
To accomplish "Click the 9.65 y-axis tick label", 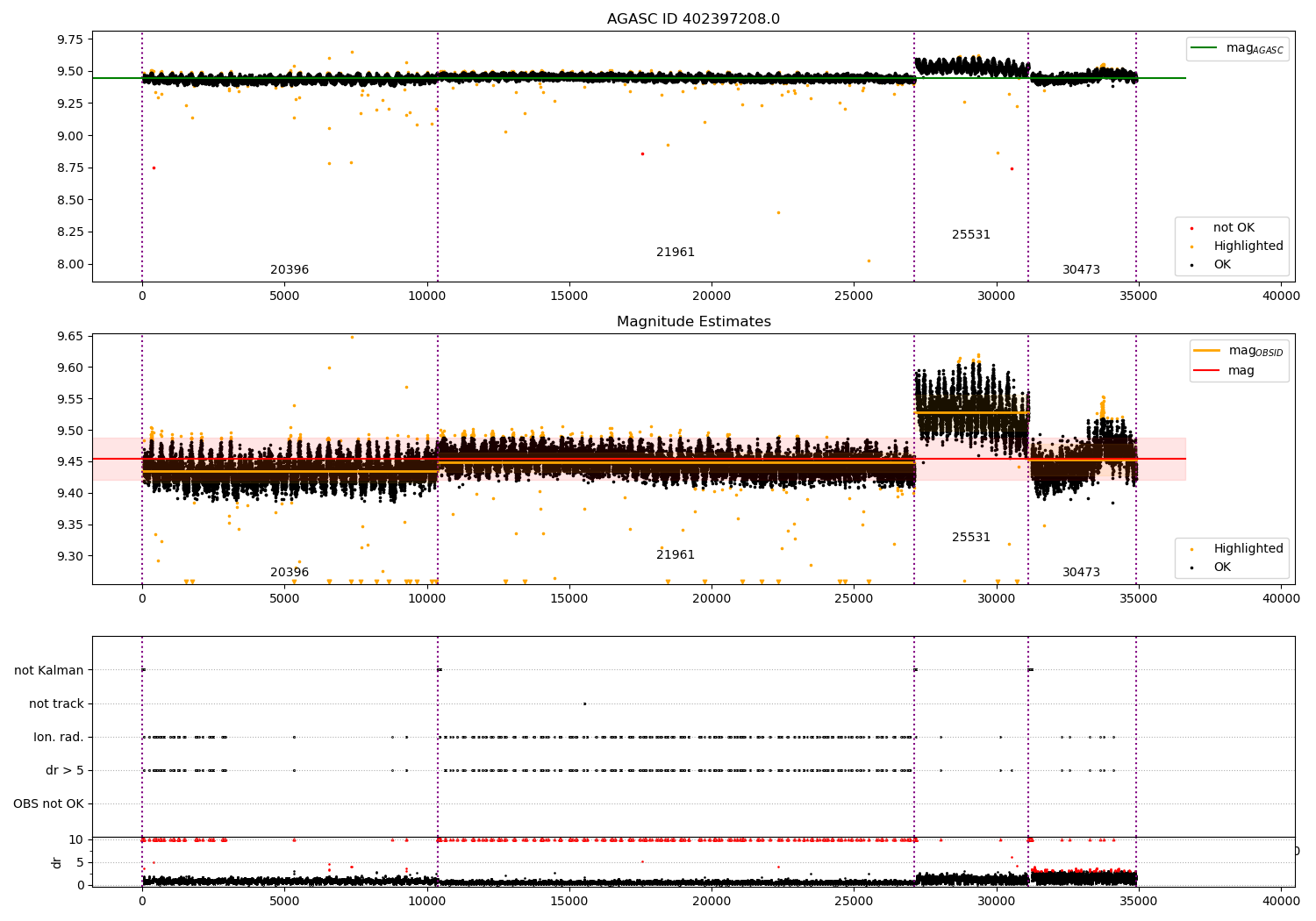I will click(69, 337).
